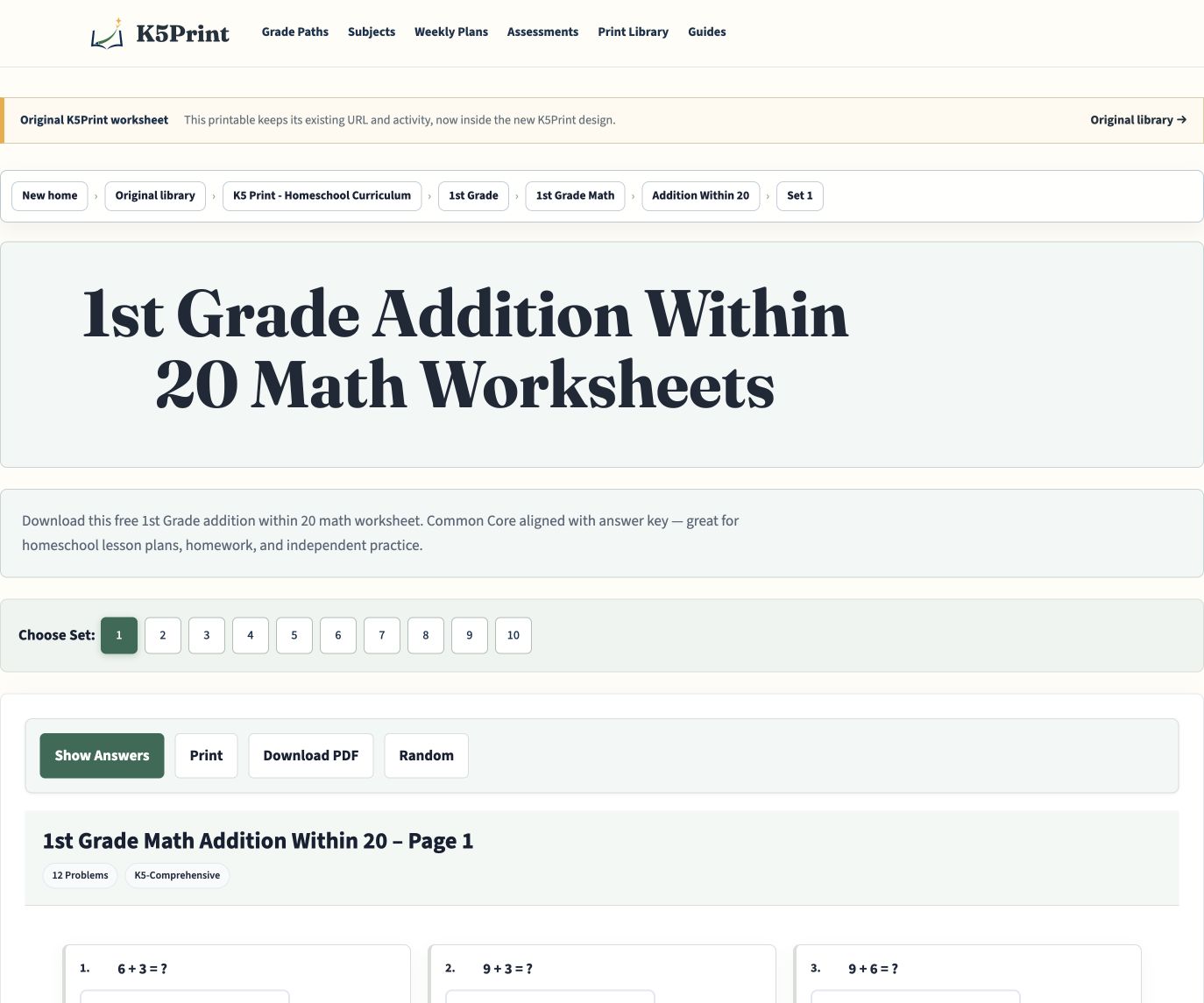Image resolution: width=1204 pixels, height=1003 pixels.
Task: Click the Original K5Print worksheet label
Action: [94, 120]
